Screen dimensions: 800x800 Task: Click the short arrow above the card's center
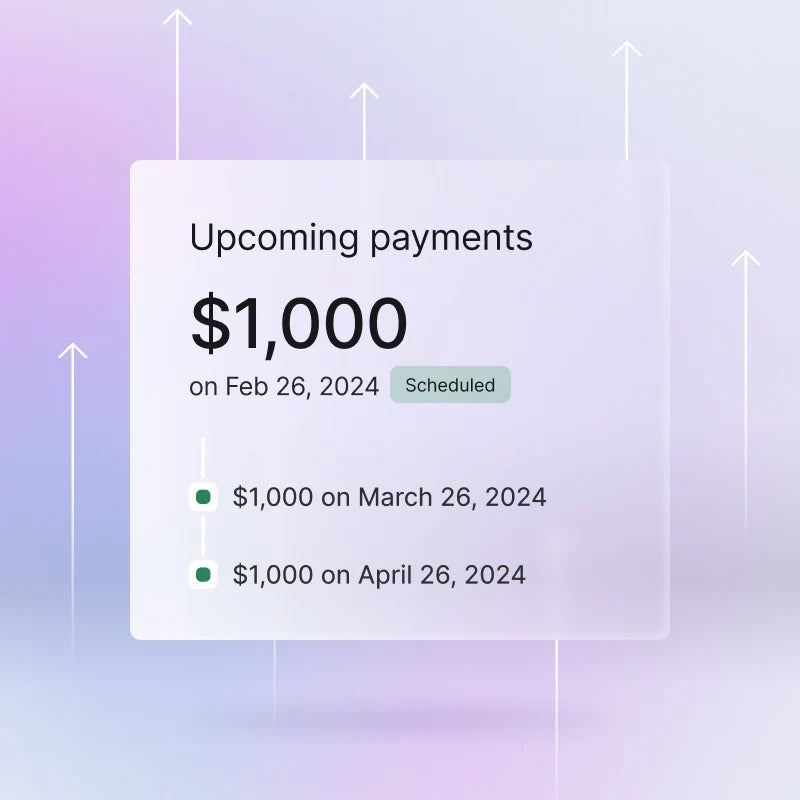pos(364,118)
